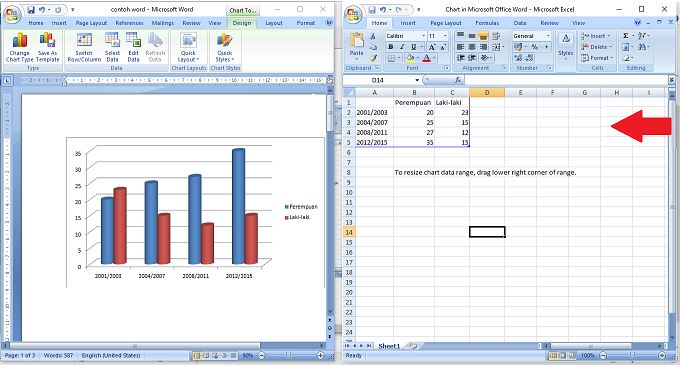The image size is (680, 365).
Task: Click Save As Template in Word
Action: point(48,47)
